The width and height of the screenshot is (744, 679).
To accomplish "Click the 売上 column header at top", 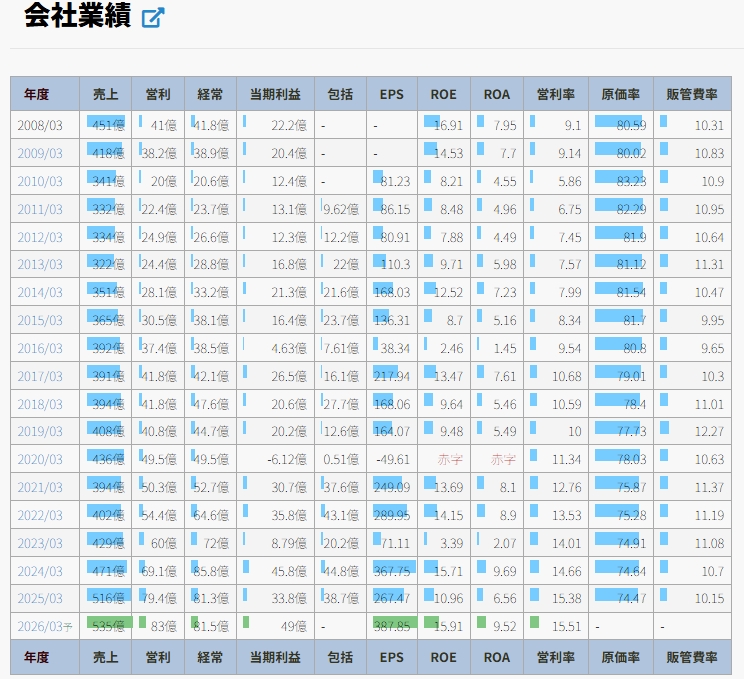I will 105,94.
